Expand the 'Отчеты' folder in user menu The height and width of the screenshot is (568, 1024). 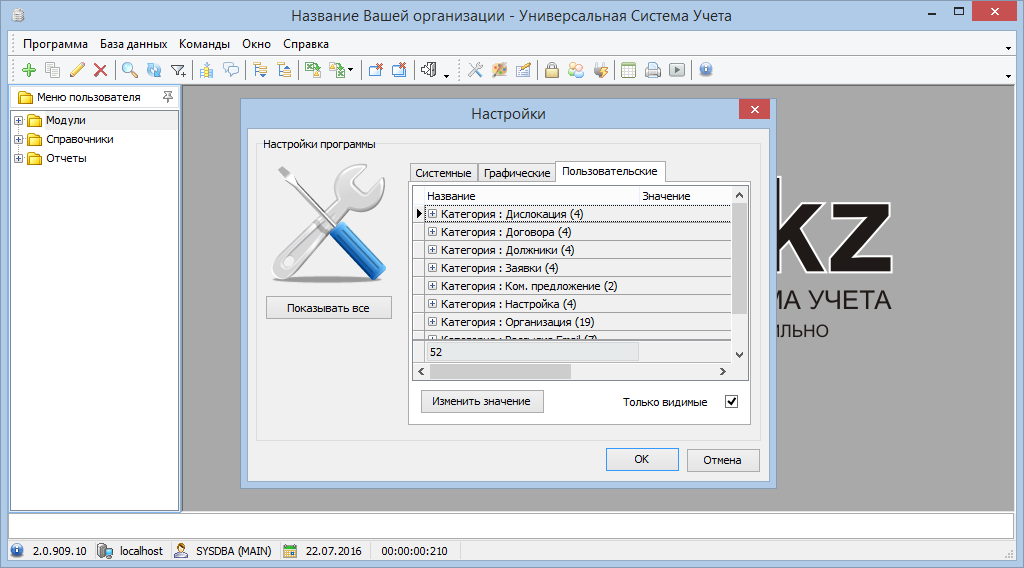[x=18, y=158]
